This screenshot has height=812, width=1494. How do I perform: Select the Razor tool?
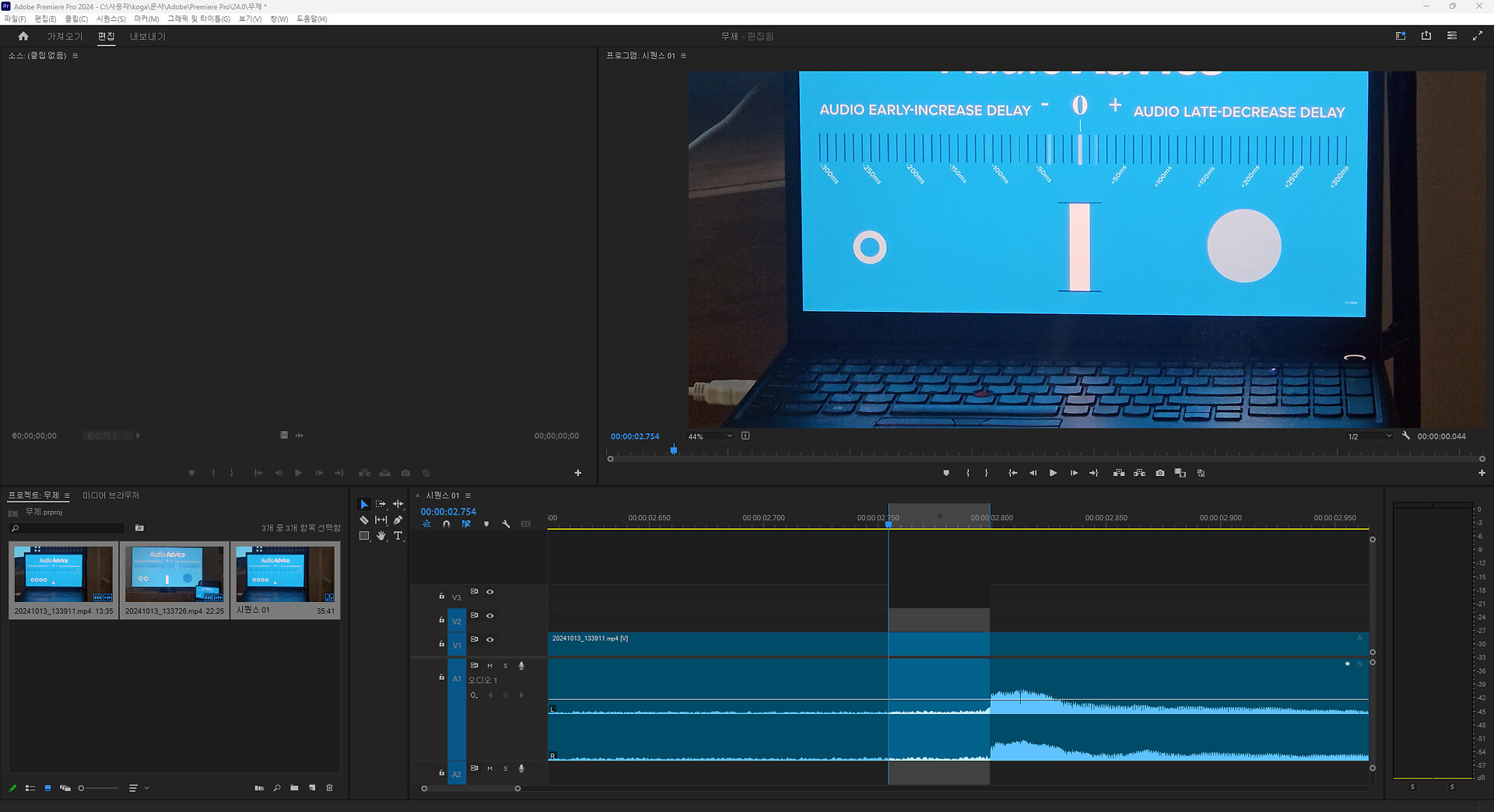(364, 520)
